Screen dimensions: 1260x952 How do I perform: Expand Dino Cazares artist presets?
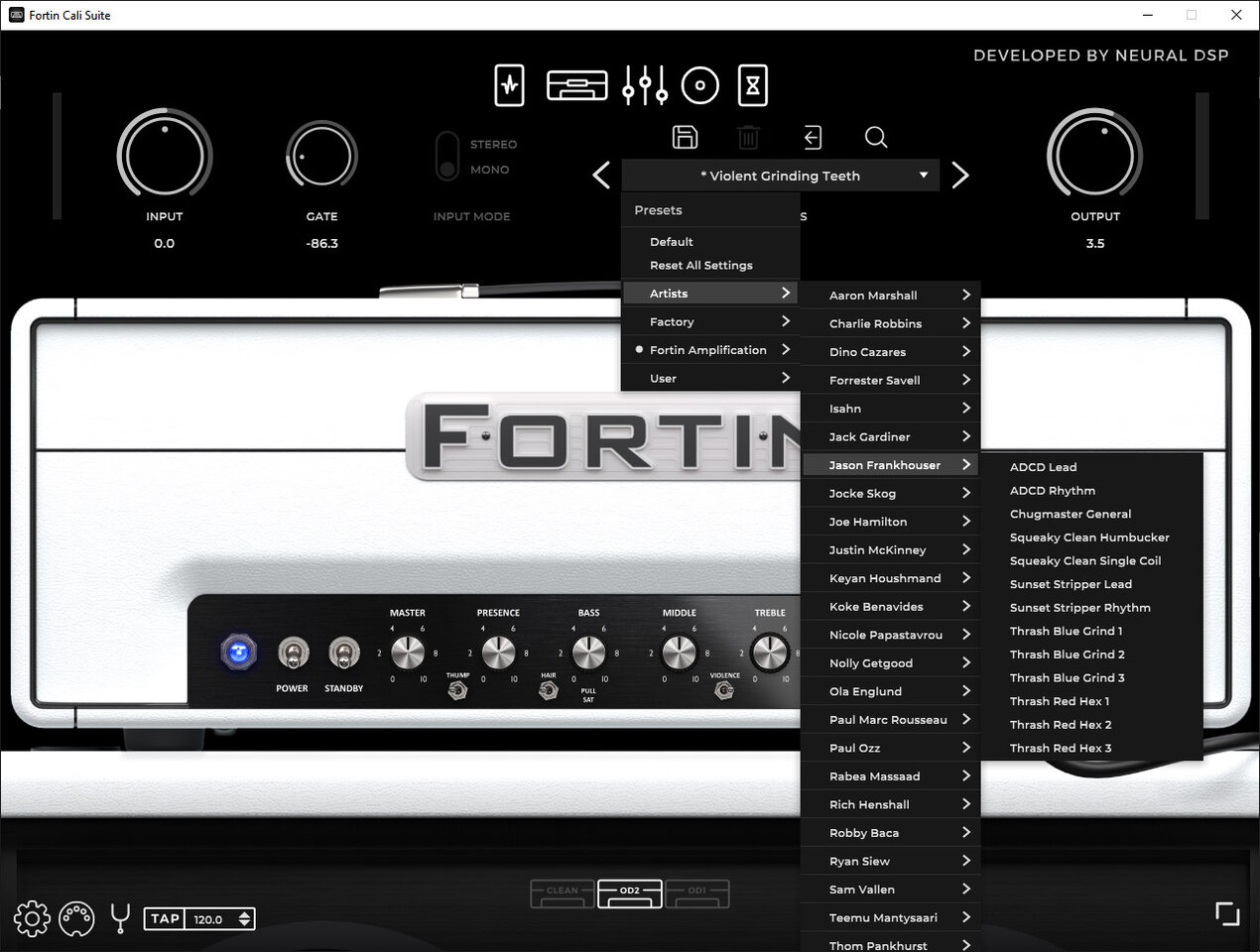click(x=891, y=351)
